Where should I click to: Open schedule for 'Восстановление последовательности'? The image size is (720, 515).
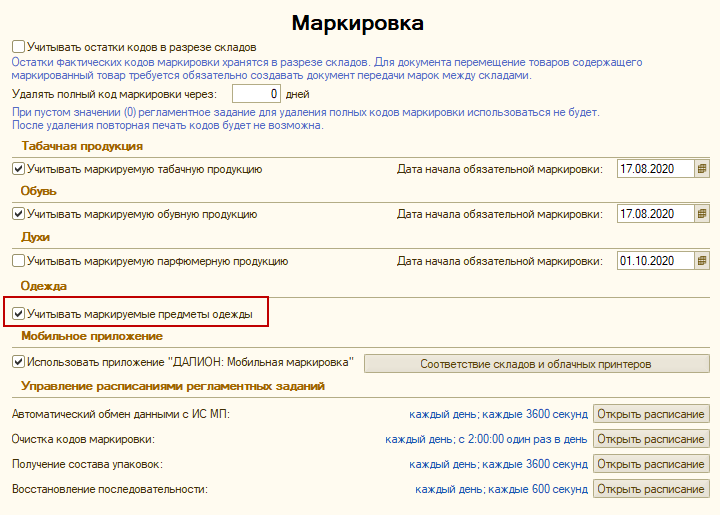pos(651,489)
